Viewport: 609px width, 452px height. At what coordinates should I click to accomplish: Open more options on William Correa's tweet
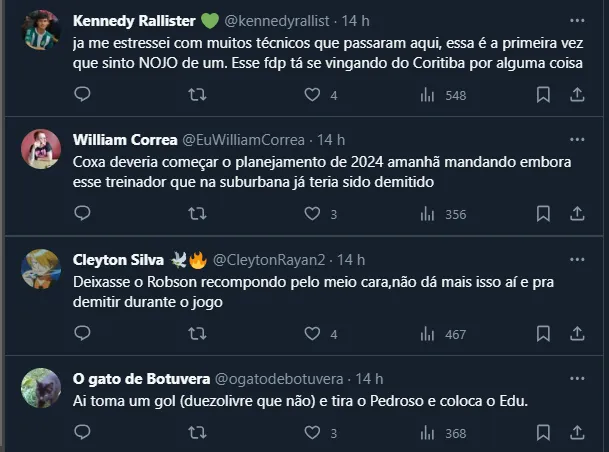576,139
